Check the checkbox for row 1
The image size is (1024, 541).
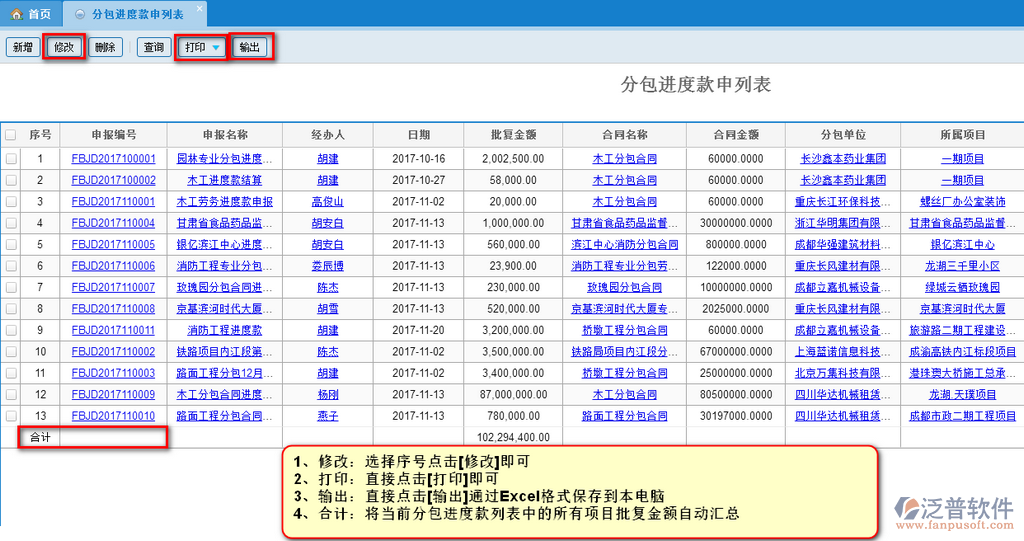pyautogui.click(x=11, y=158)
